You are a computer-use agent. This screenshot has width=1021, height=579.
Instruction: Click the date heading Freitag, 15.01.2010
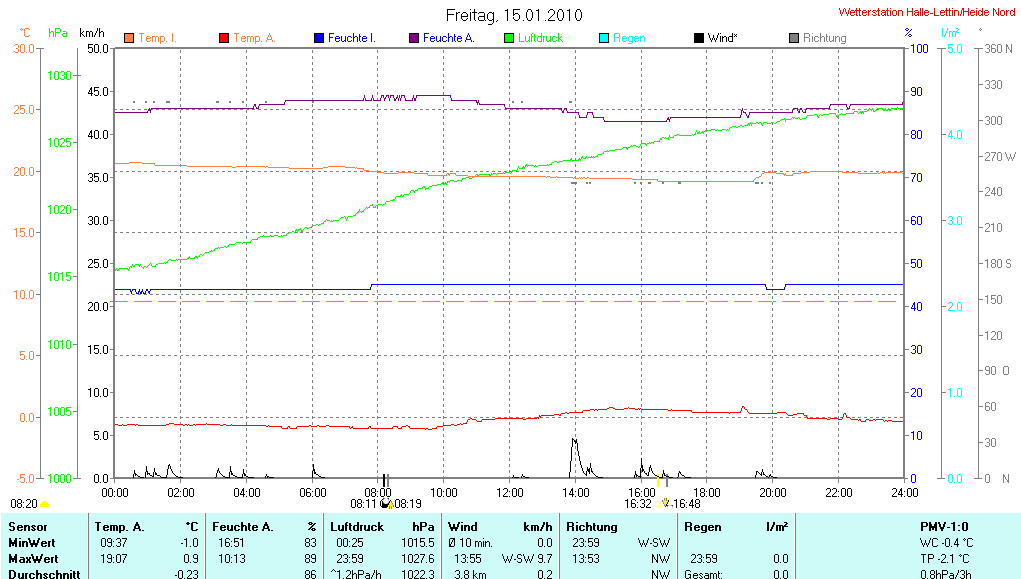click(x=513, y=15)
